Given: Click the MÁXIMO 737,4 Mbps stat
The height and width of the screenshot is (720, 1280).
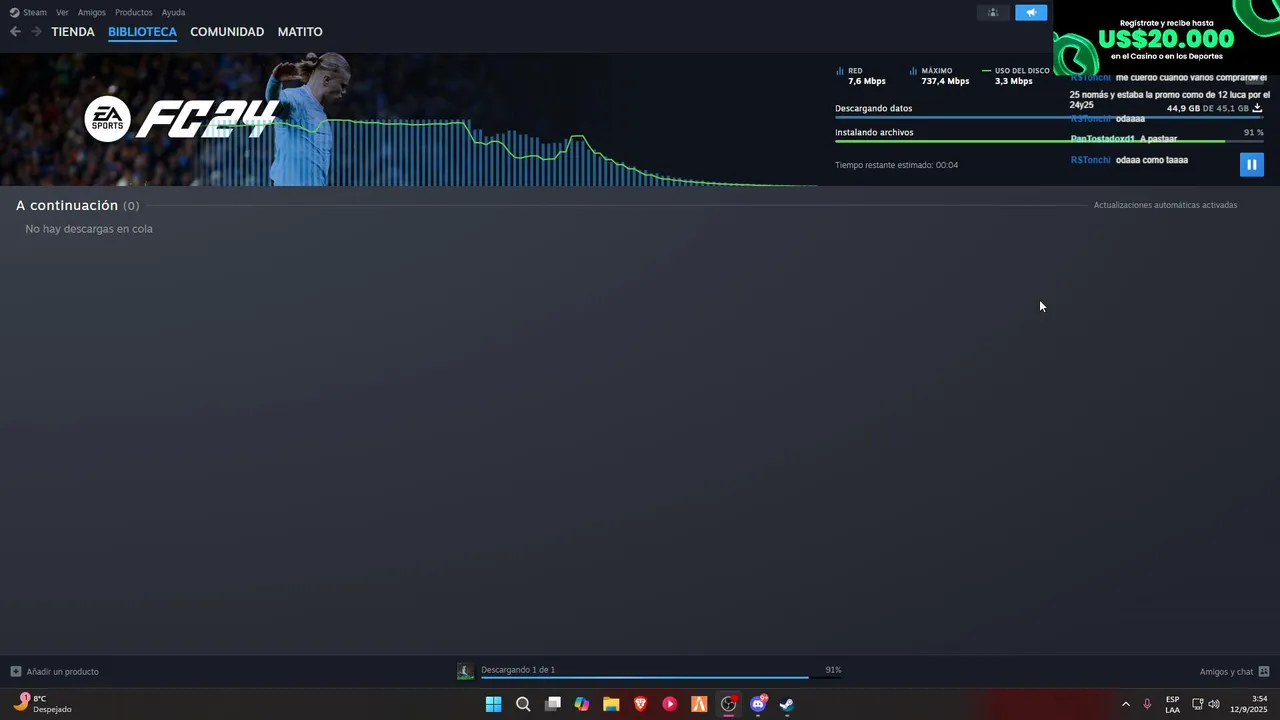Looking at the screenshot, I should 940,76.
